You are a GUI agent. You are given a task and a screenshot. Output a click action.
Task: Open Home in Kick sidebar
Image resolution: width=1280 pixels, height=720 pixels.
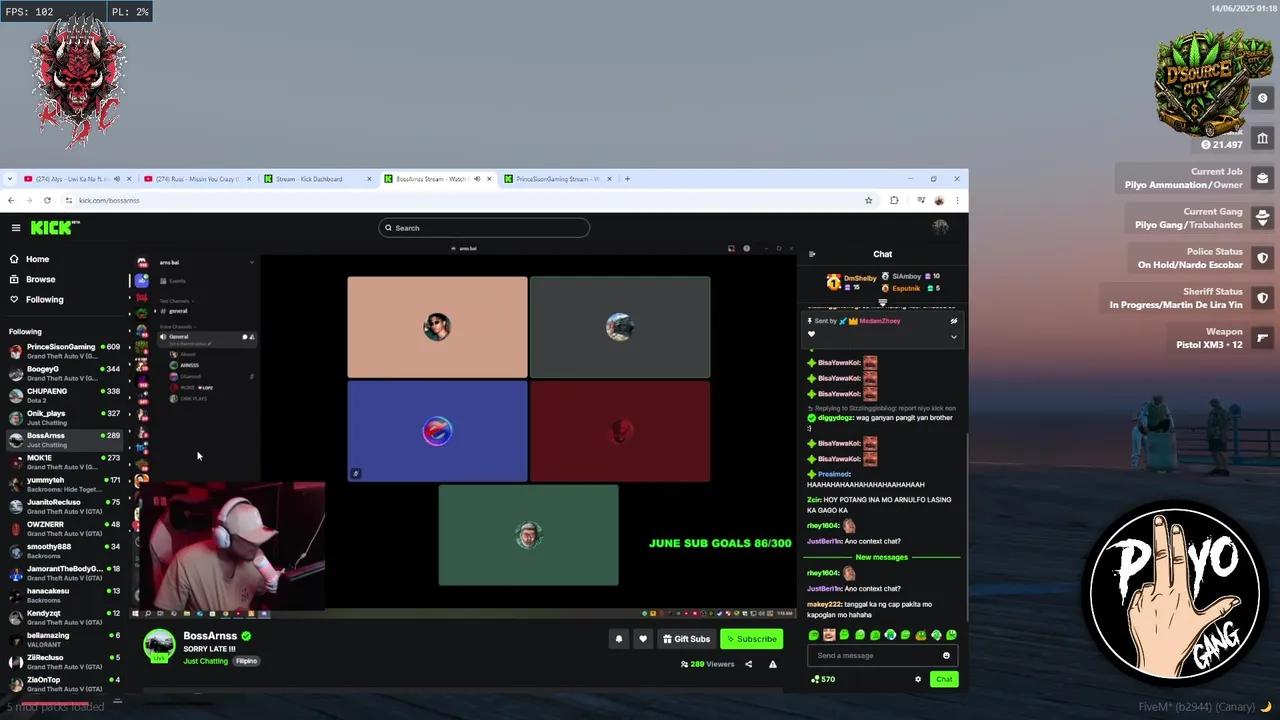[37, 259]
